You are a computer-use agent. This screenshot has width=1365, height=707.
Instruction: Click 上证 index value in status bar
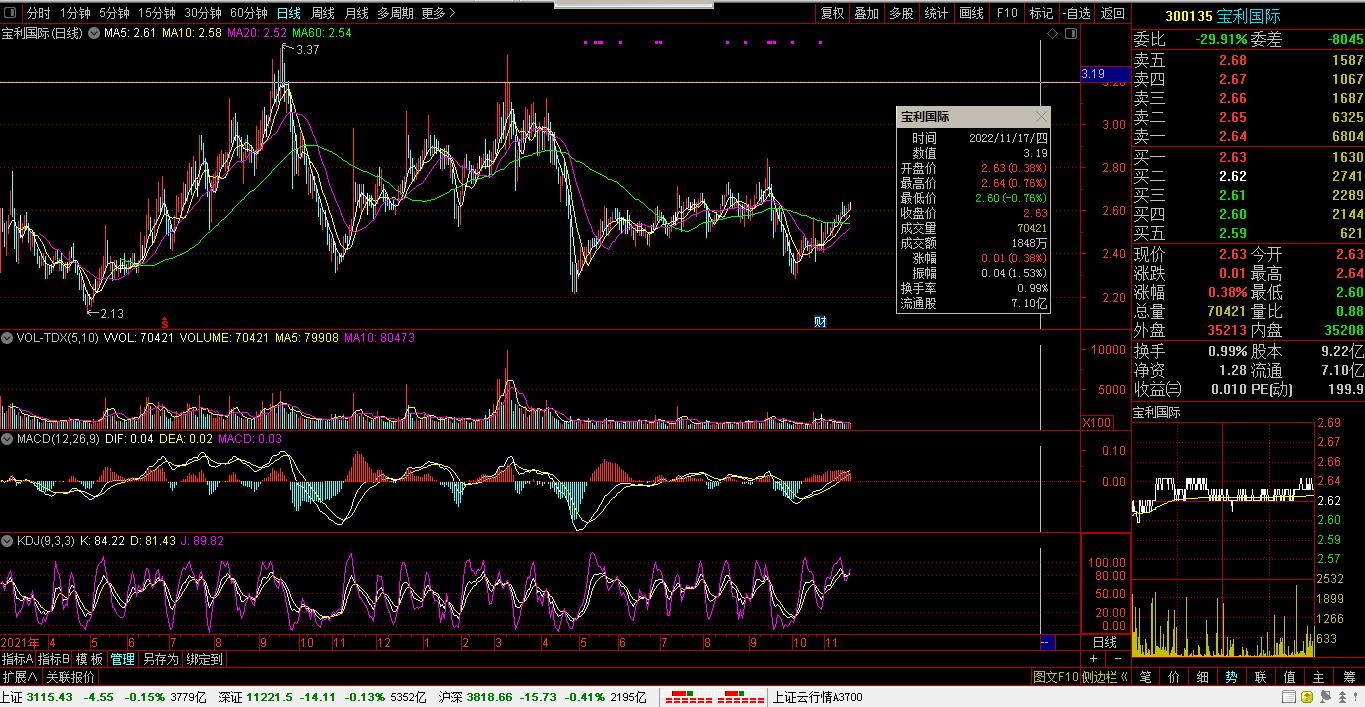[49, 697]
